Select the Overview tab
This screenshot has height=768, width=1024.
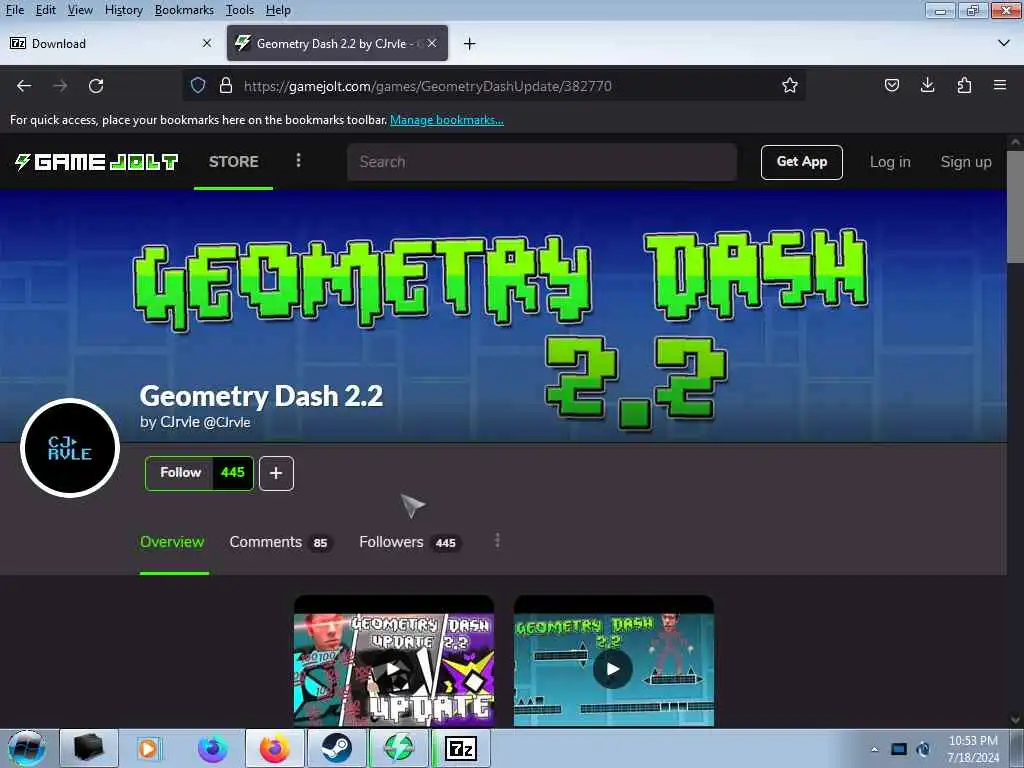click(x=172, y=542)
